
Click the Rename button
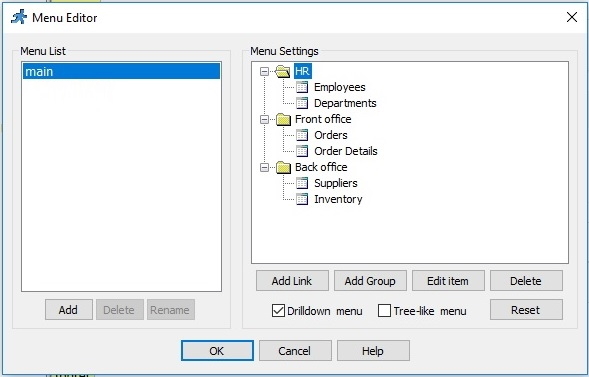click(x=171, y=310)
